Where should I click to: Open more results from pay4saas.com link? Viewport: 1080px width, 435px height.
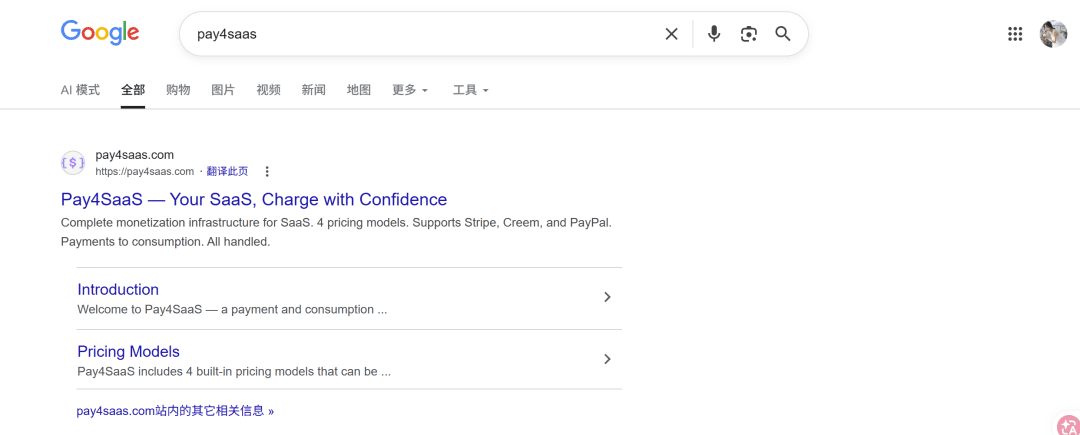(x=175, y=410)
